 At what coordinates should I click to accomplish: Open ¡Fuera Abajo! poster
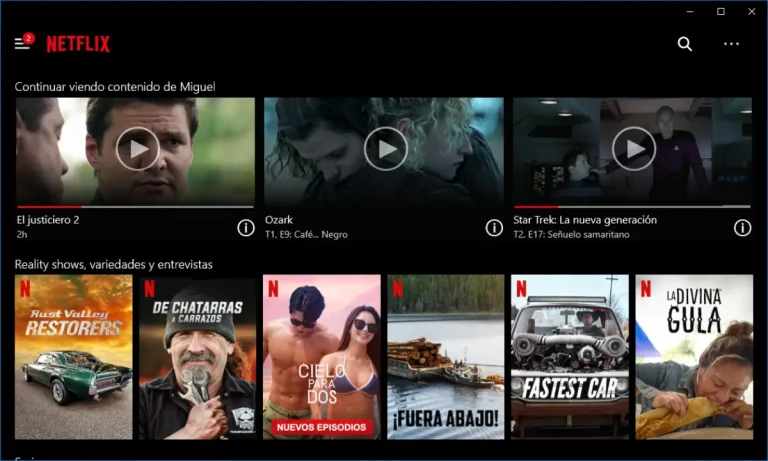tap(446, 357)
